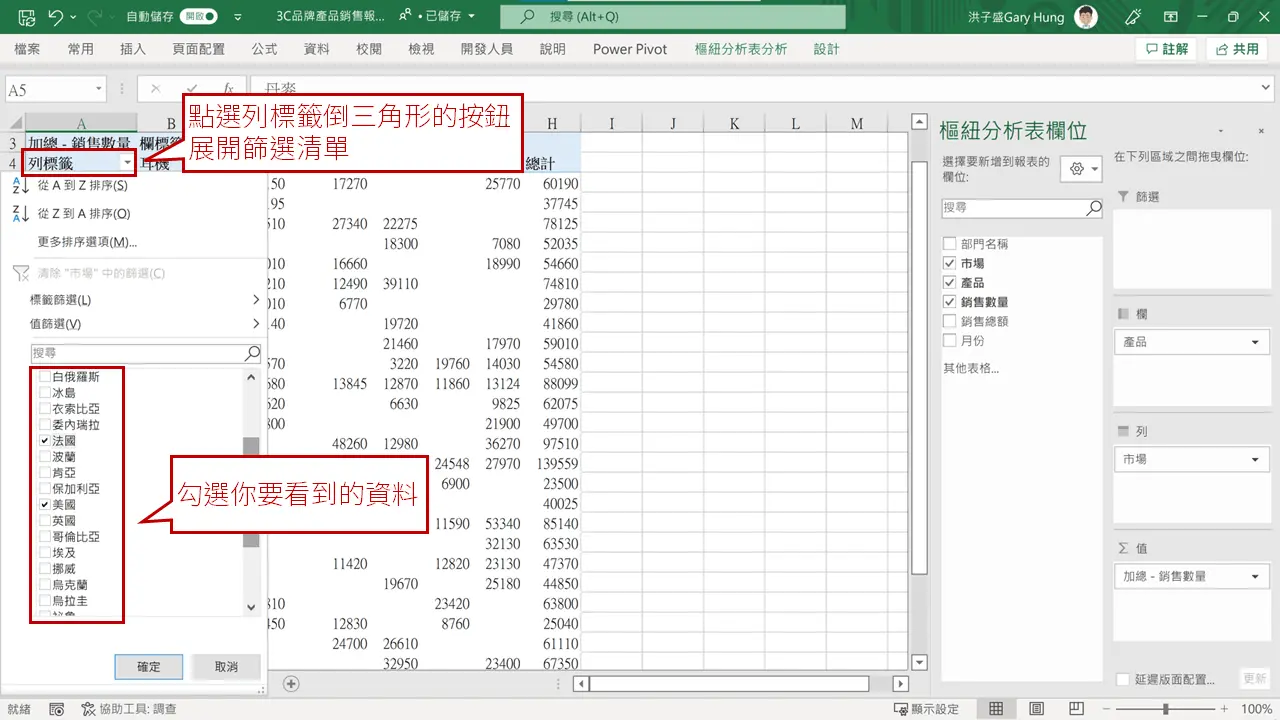This screenshot has height=720, width=1280.
Task: Switch to the 公式 tab
Action: [264, 49]
